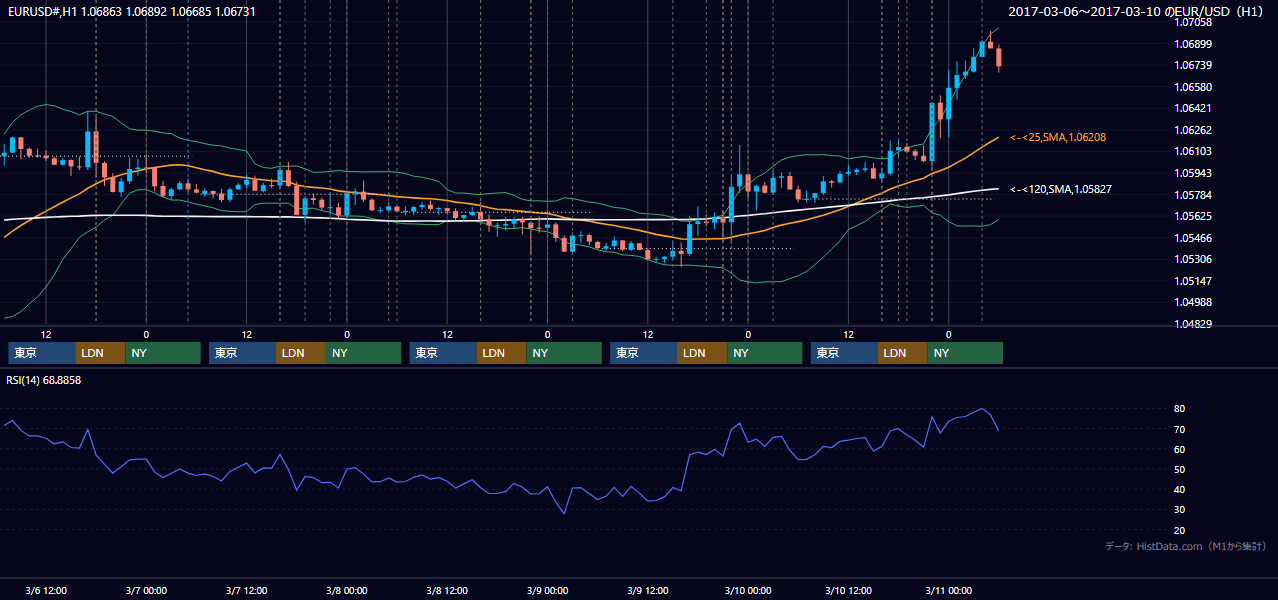Click price axis value 1.06899
This screenshot has width=1278, height=600.
click(x=1192, y=44)
